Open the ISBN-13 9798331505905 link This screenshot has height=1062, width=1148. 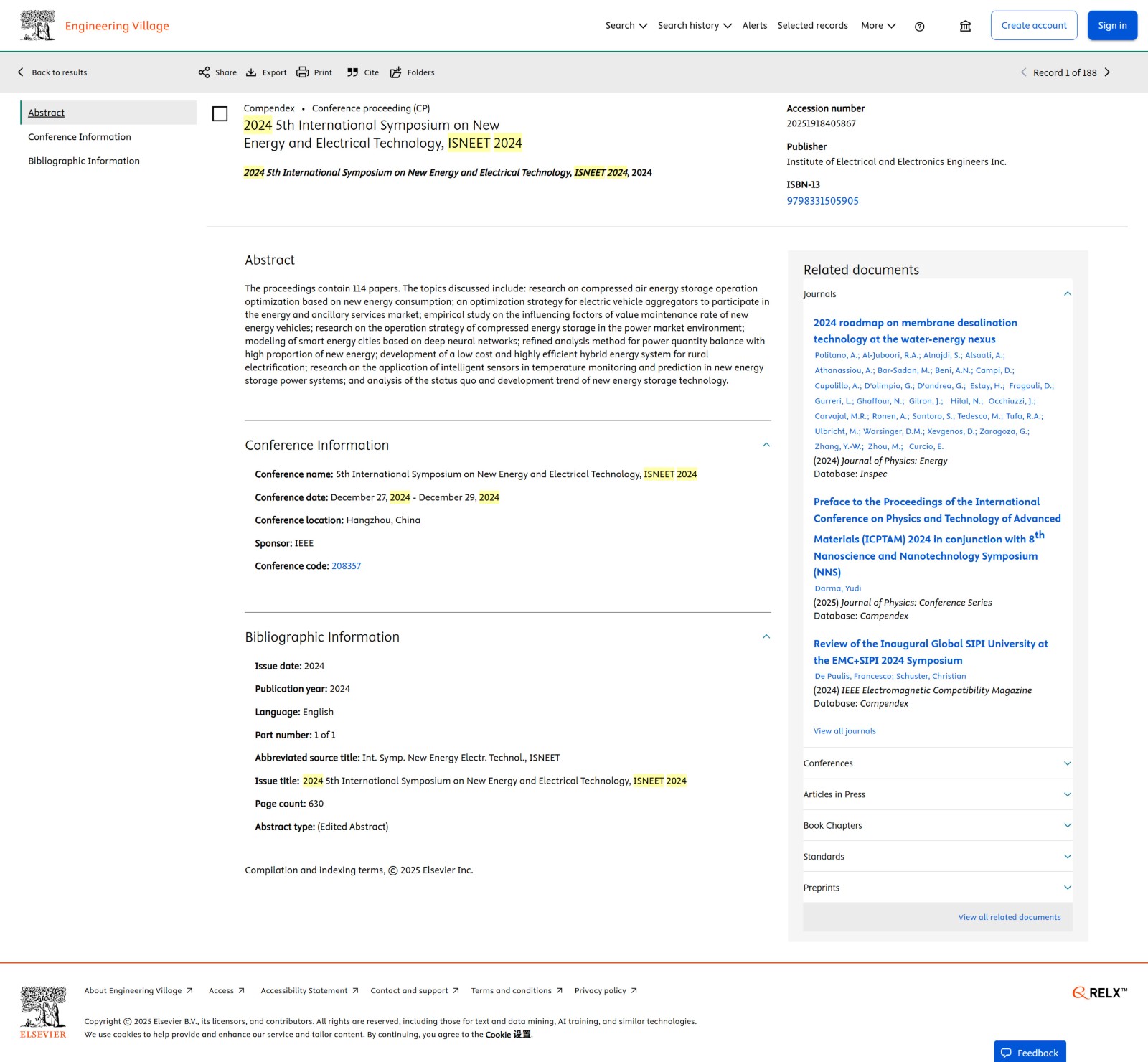[822, 202]
